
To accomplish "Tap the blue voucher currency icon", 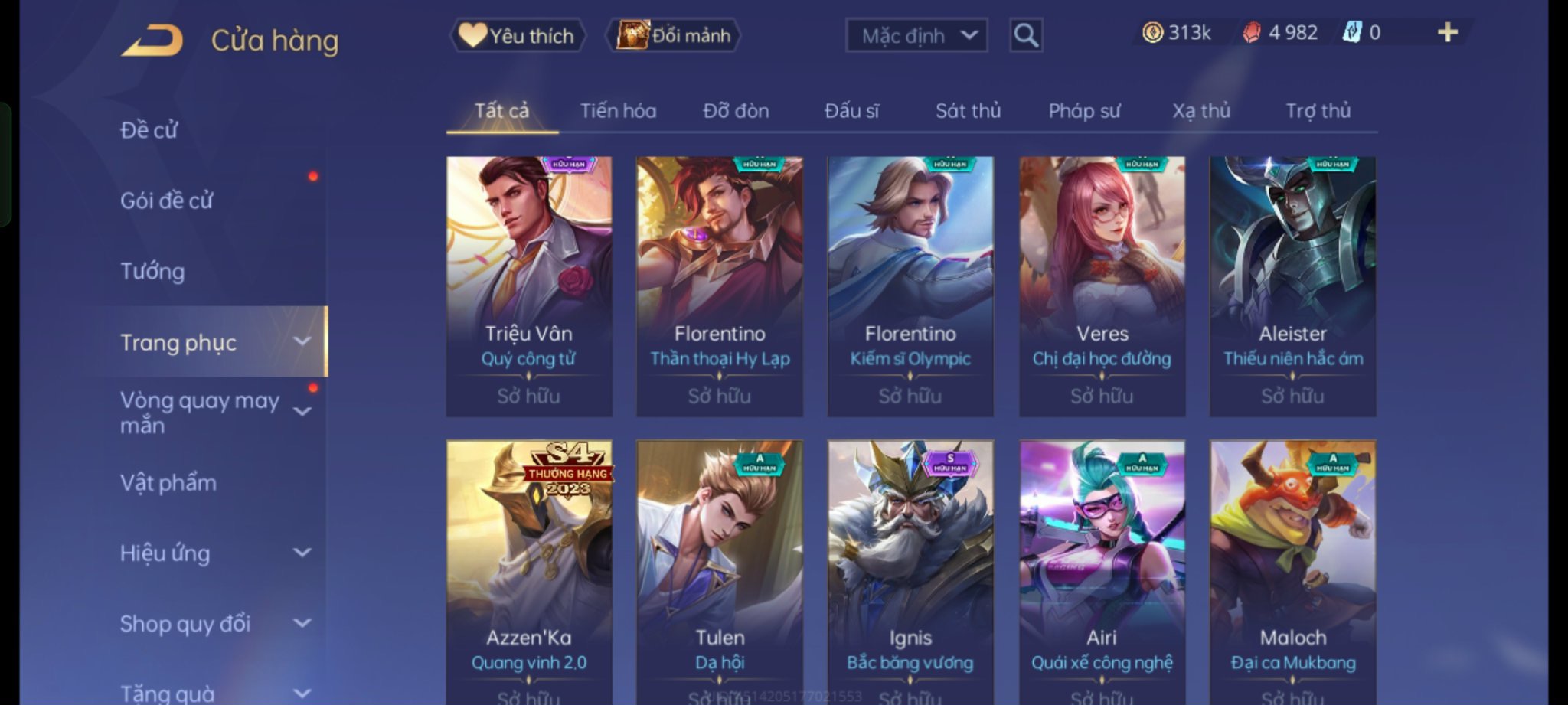I will click(x=1352, y=32).
